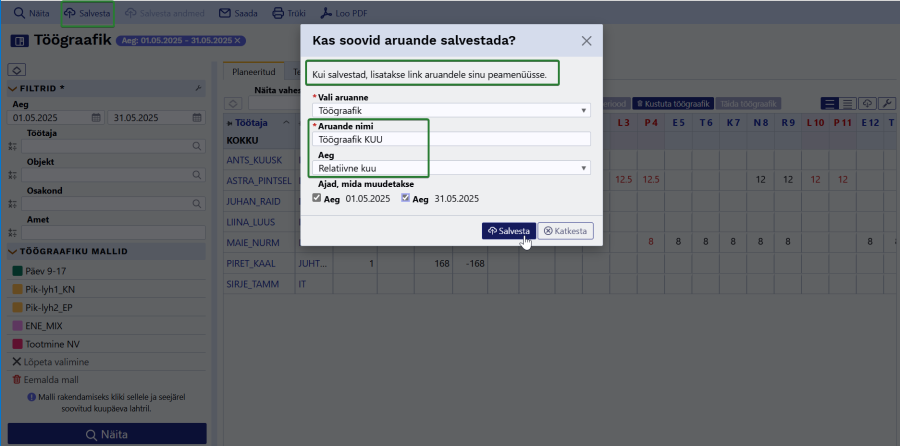900x446 pixels.
Task: Open the Vali aruanne dropdown
Action: (x=450, y=110)
